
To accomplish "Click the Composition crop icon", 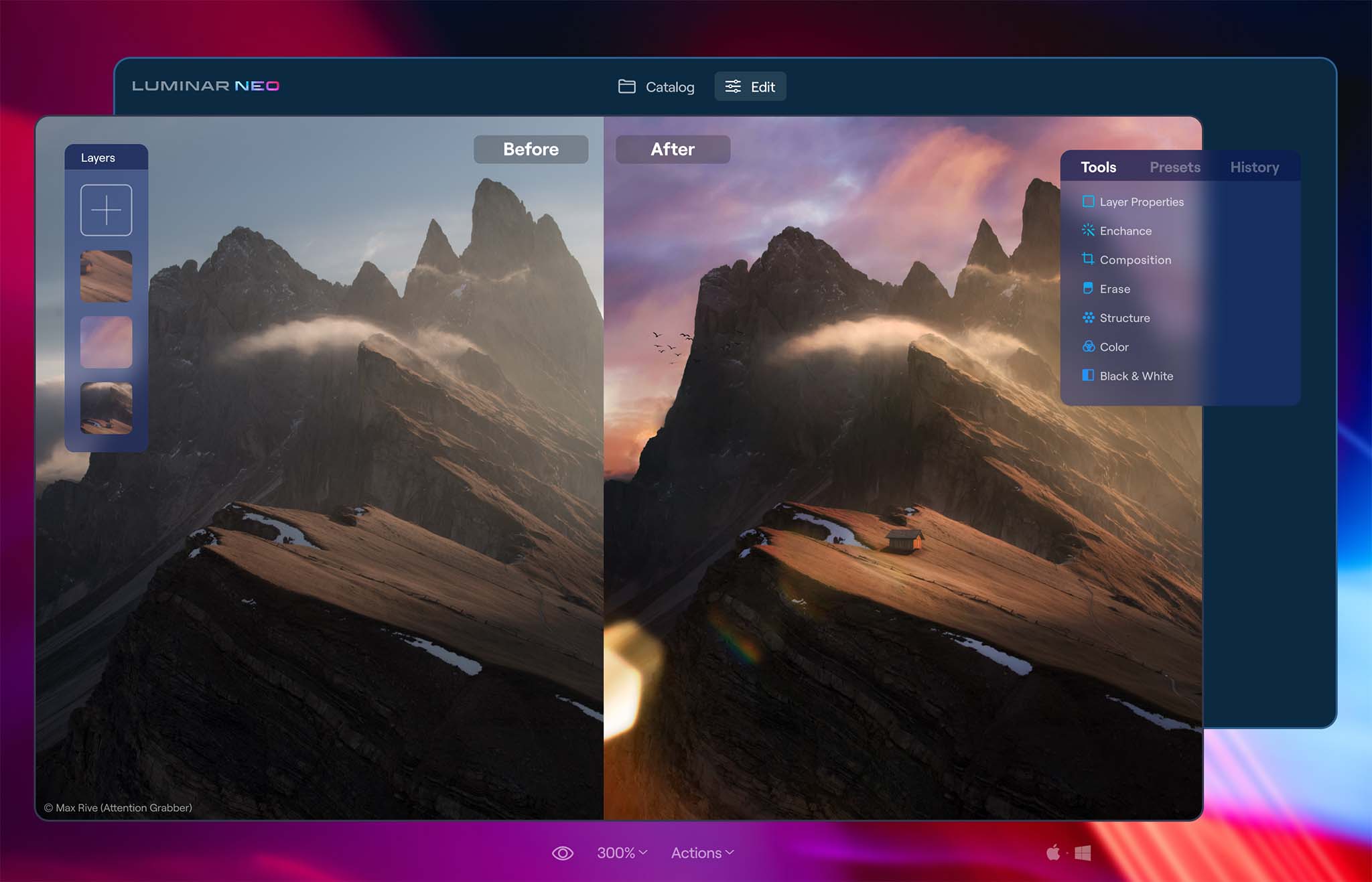I will [x=1088, y=259].
